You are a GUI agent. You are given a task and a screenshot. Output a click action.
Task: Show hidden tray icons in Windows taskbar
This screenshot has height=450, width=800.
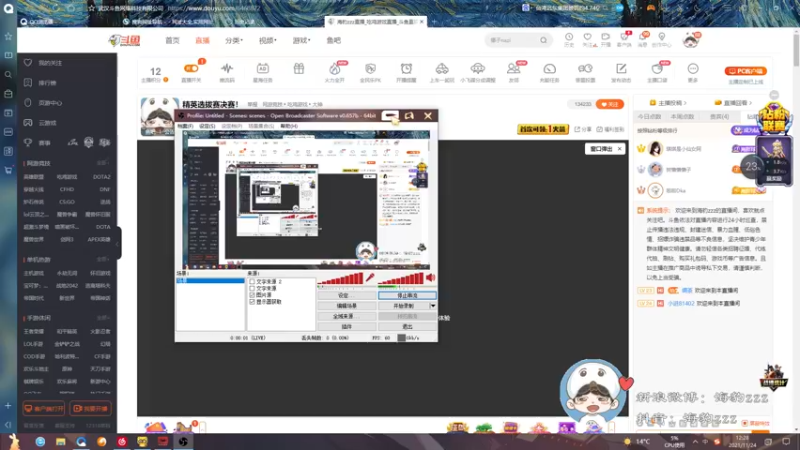coord(695,442)
